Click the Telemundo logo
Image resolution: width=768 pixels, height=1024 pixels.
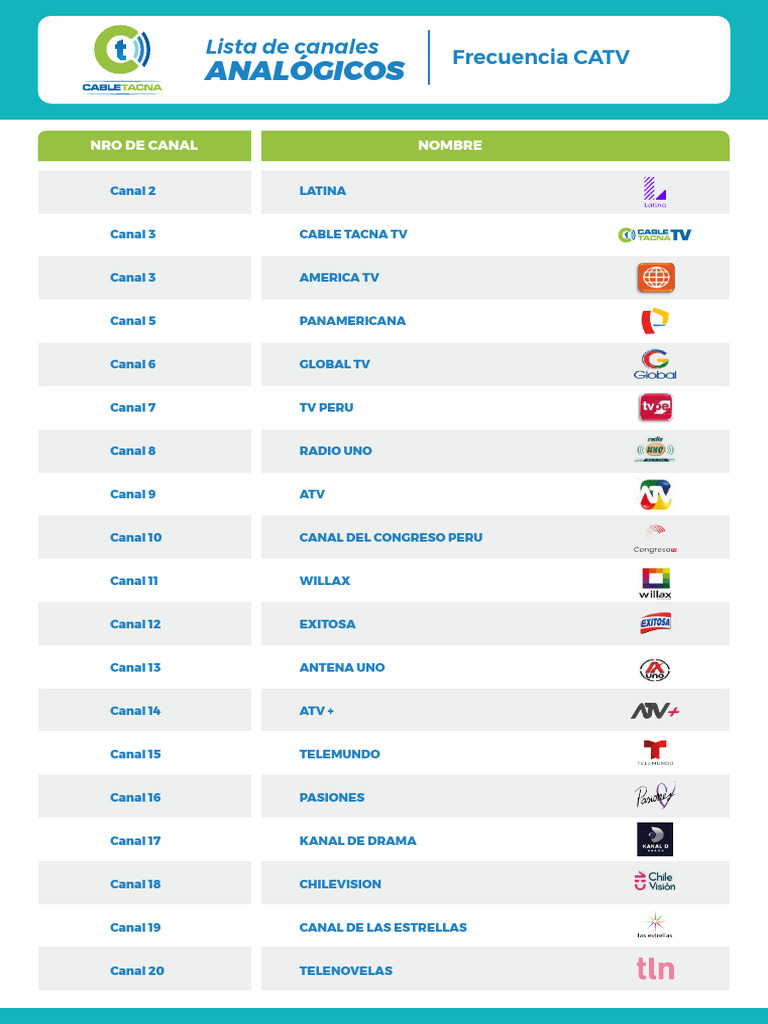(655, 753)
